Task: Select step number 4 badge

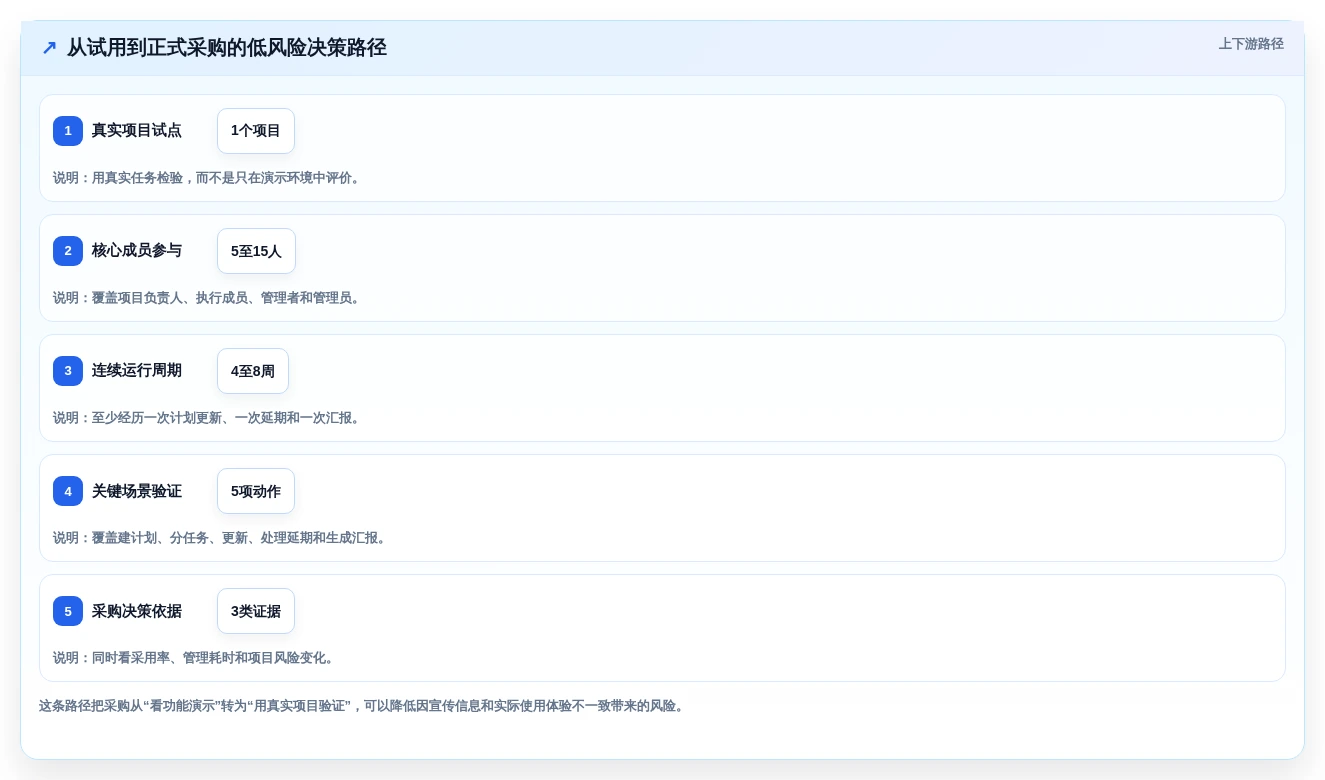Action: (68, 491)
